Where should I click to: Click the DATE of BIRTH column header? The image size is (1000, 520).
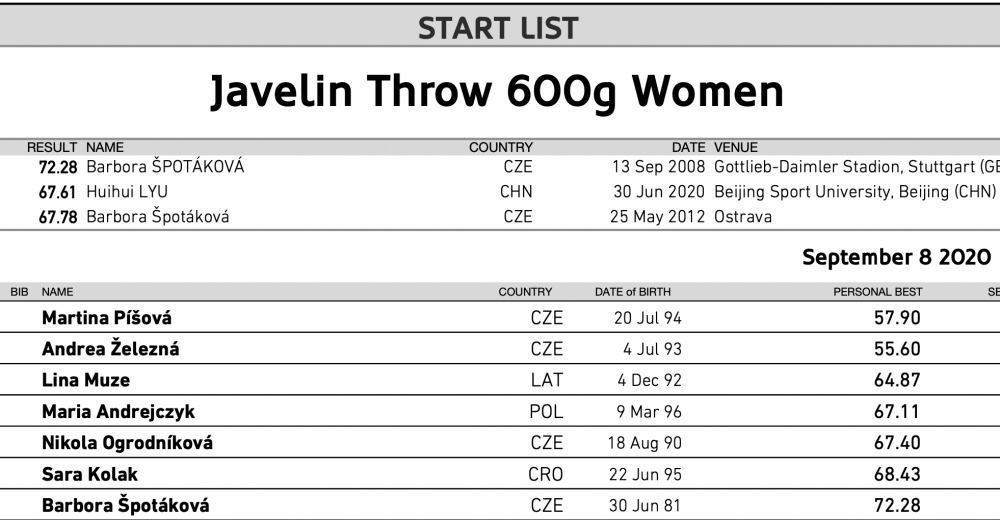pos(633,292)
